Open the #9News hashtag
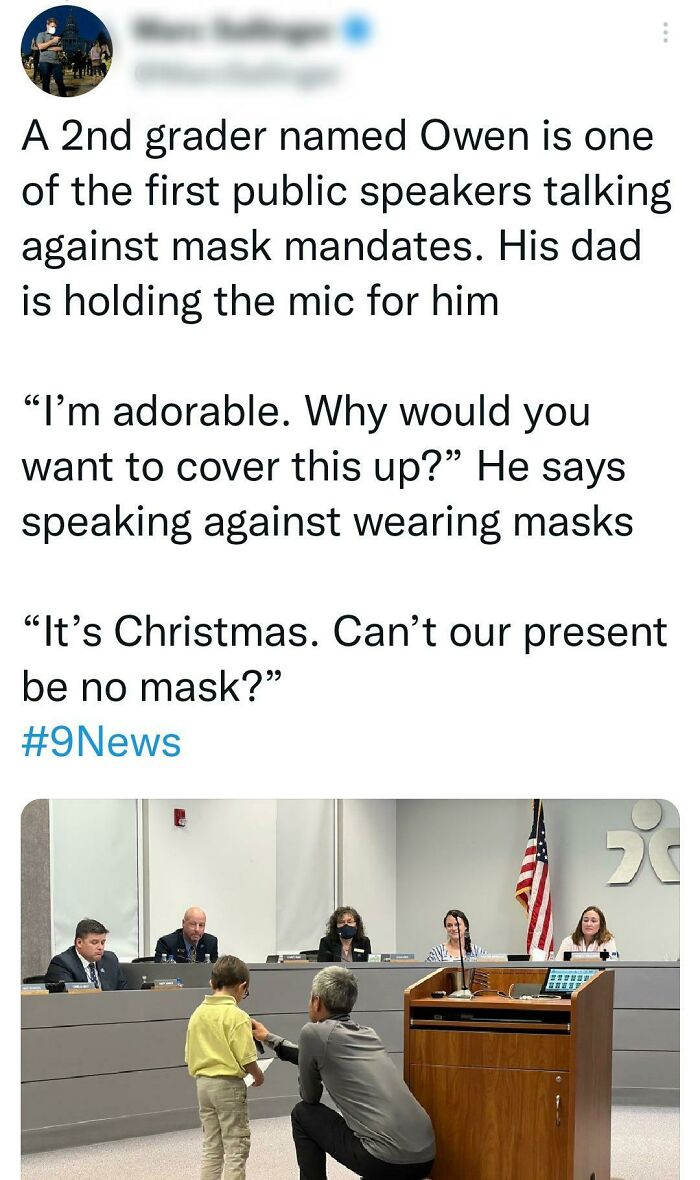Screen dimensions: 700x1180 click(x=102, y=742)
